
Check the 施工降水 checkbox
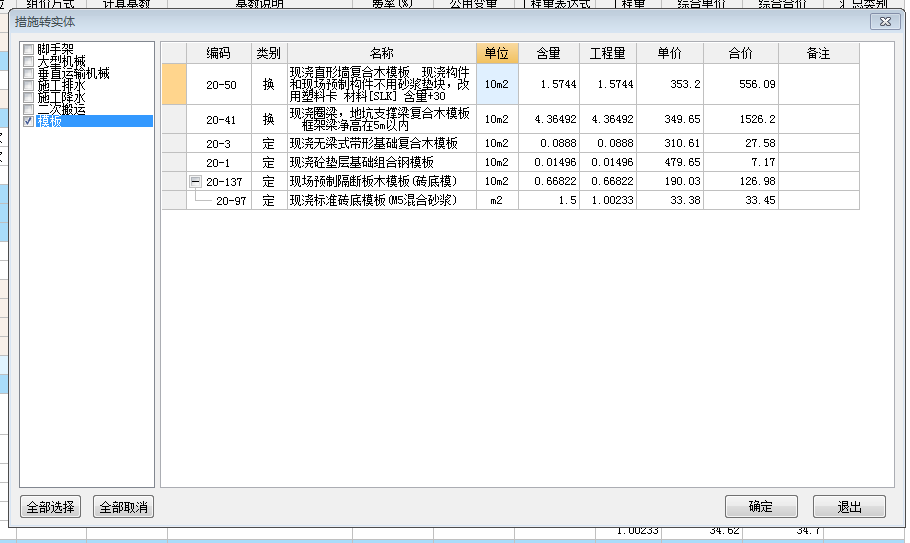tap(28, 97)
